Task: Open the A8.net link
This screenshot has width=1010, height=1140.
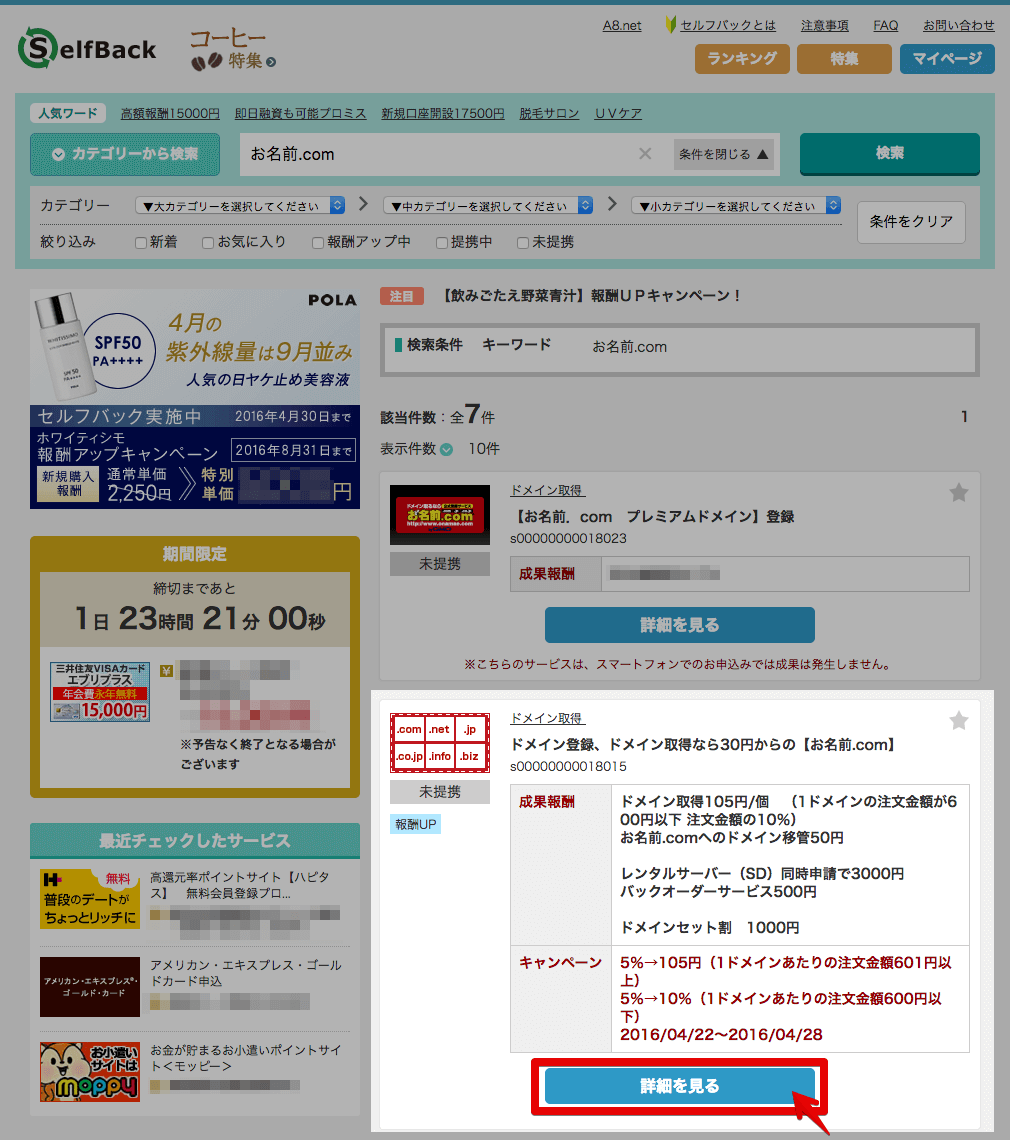Action: click(x=622, y=25)
